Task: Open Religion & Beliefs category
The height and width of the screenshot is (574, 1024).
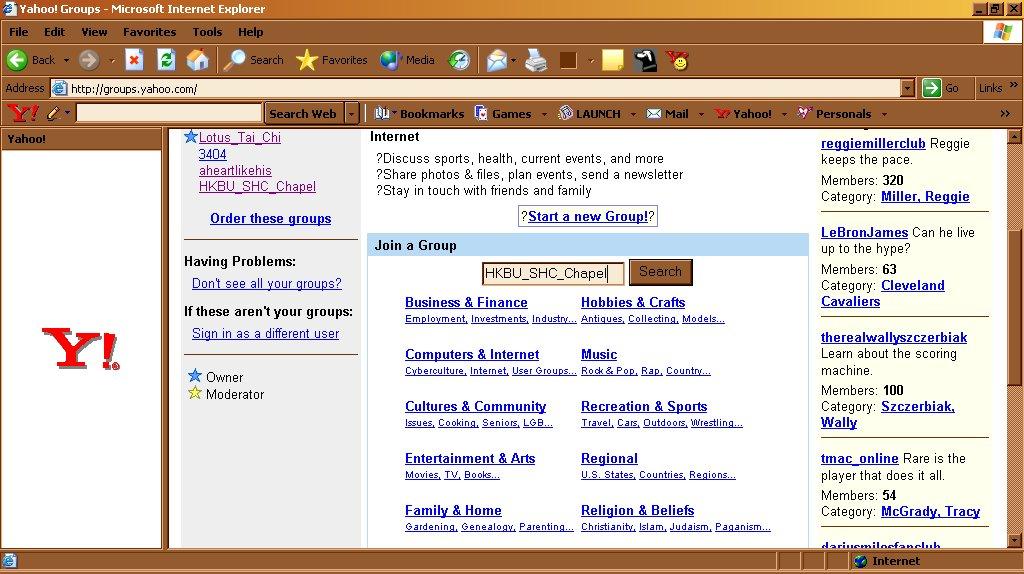Action: click(x=637, y=510)
